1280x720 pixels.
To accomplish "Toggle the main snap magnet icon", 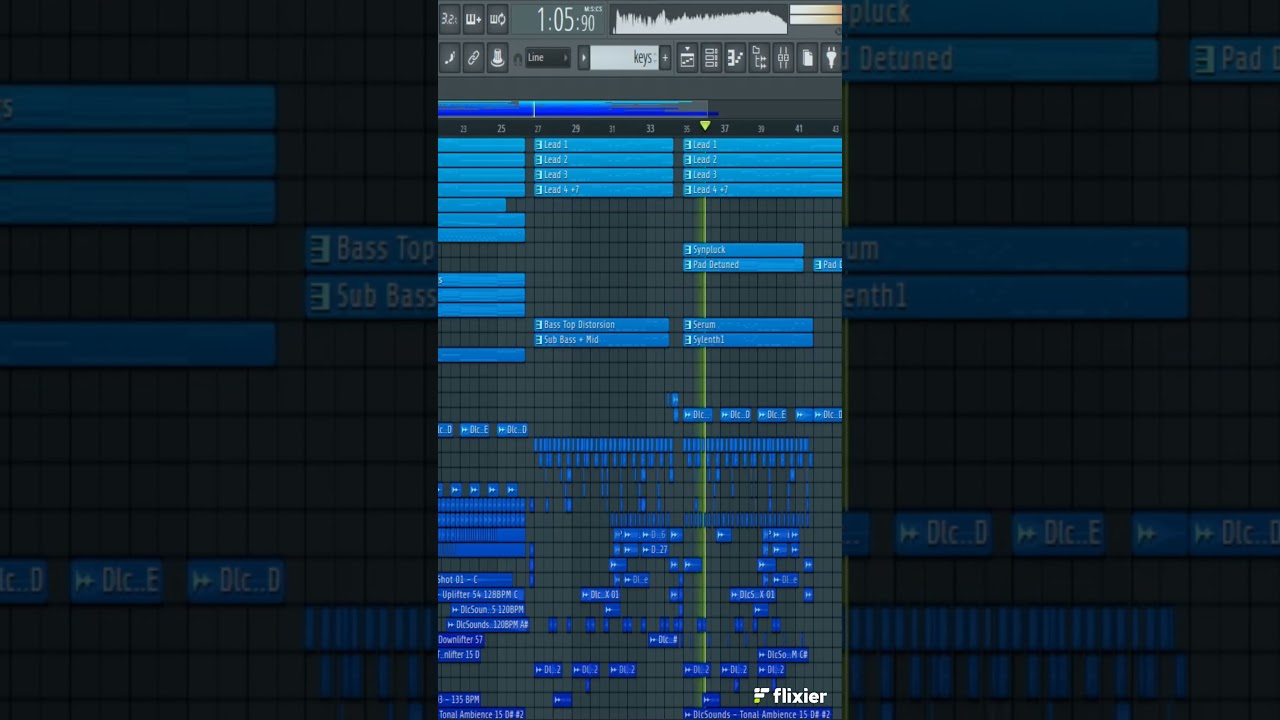I will point(517,59).
